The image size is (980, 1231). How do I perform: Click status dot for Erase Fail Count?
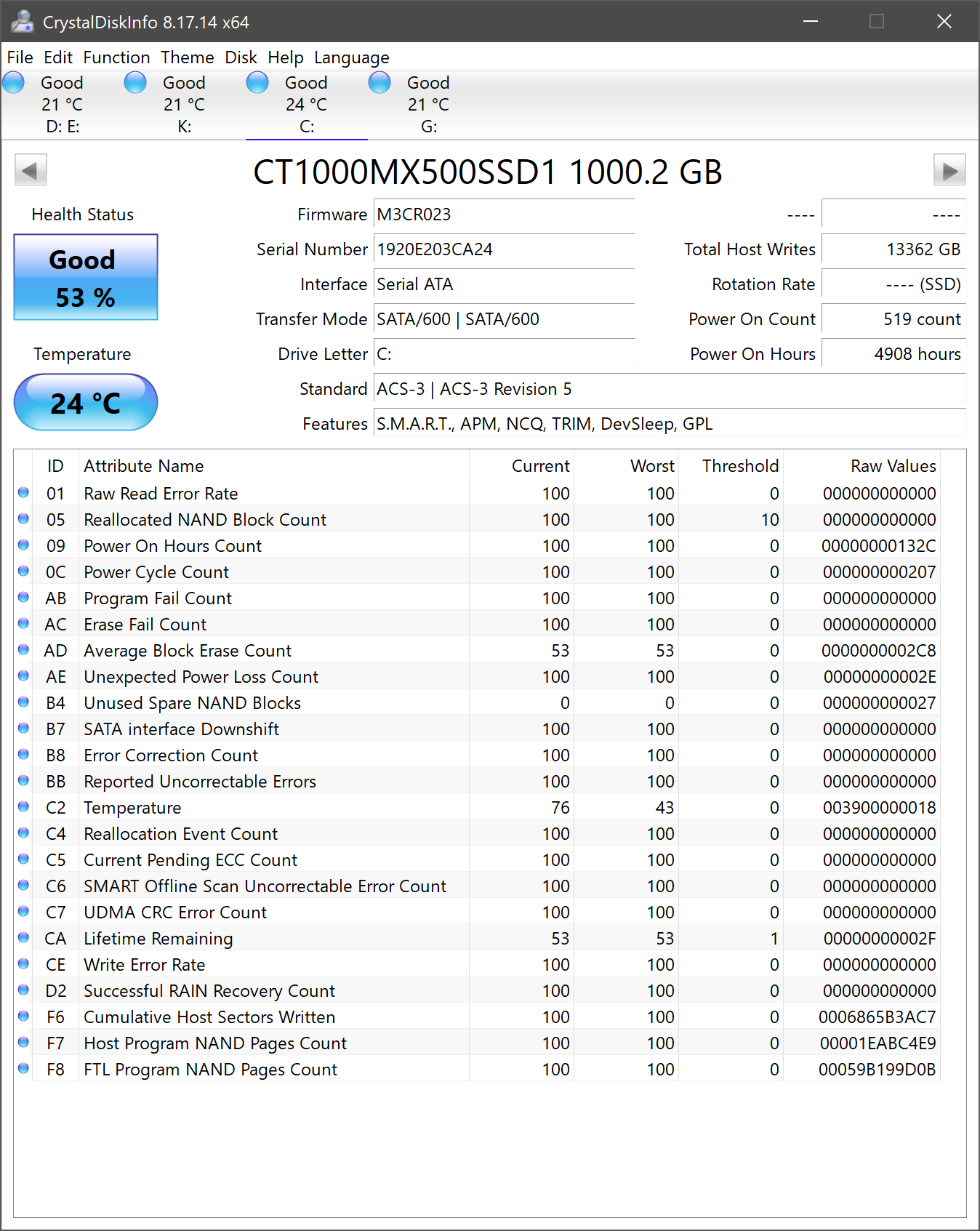[x=23, y=624]
